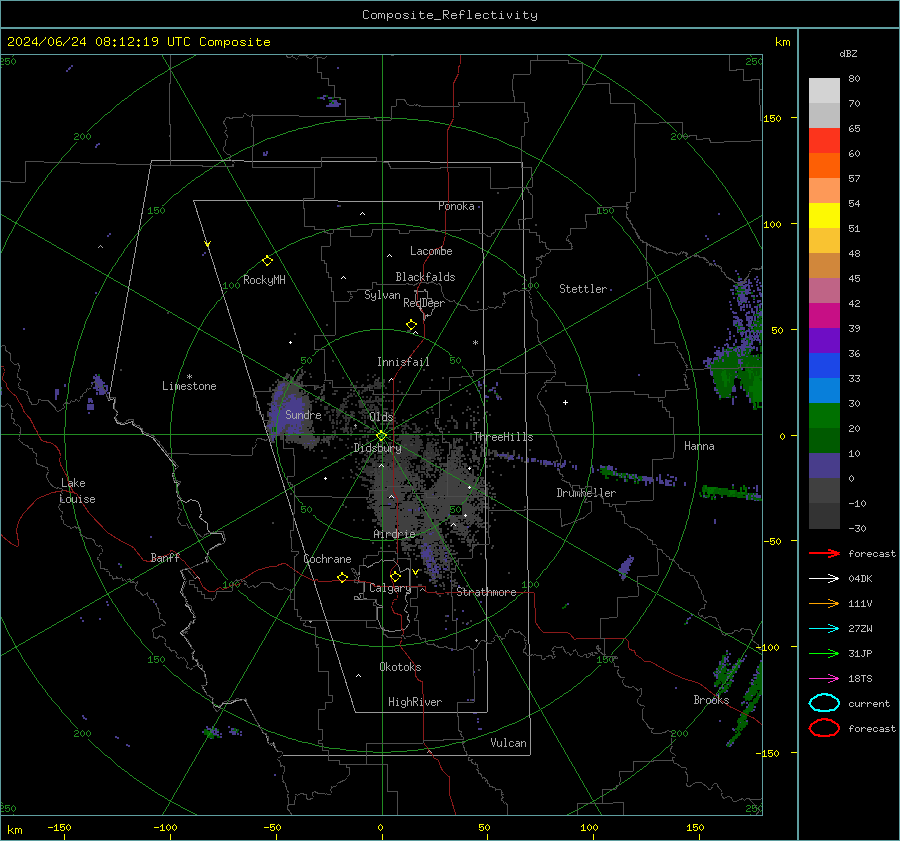
Task: Click the Strathmore city label
Action: click(x=486, y=592)
